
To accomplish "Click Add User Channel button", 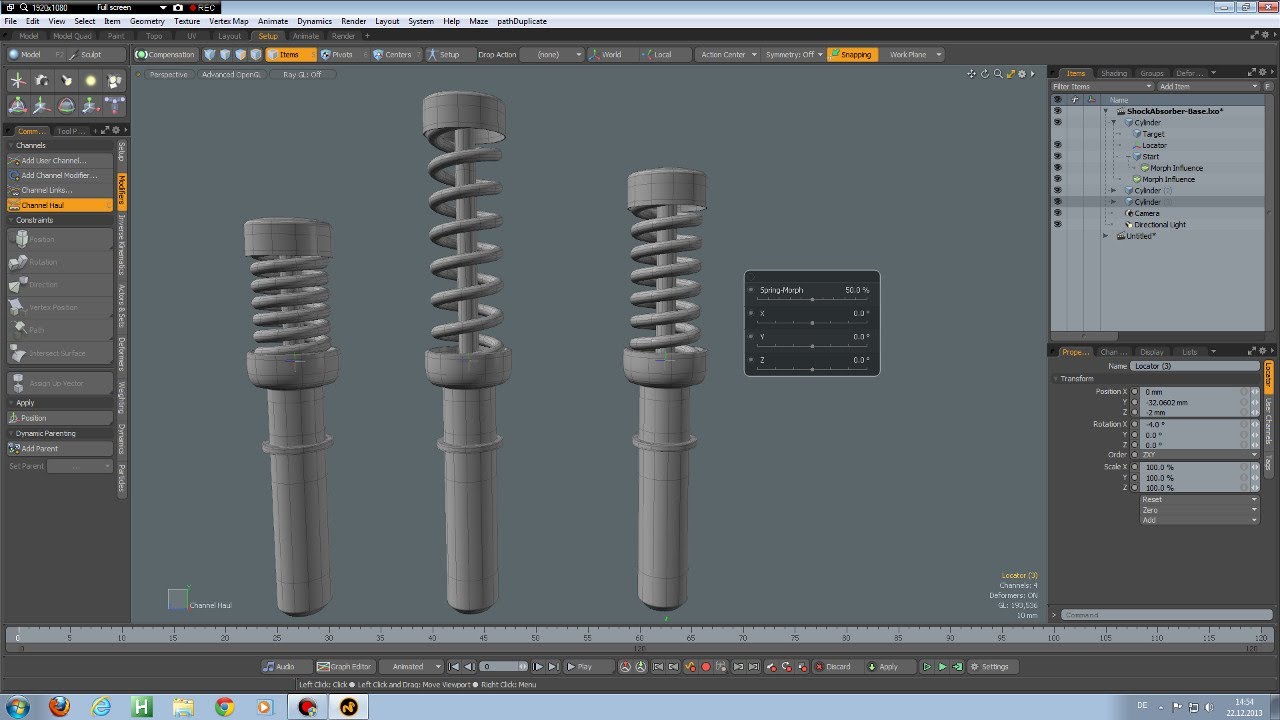I will pos(60,160).
